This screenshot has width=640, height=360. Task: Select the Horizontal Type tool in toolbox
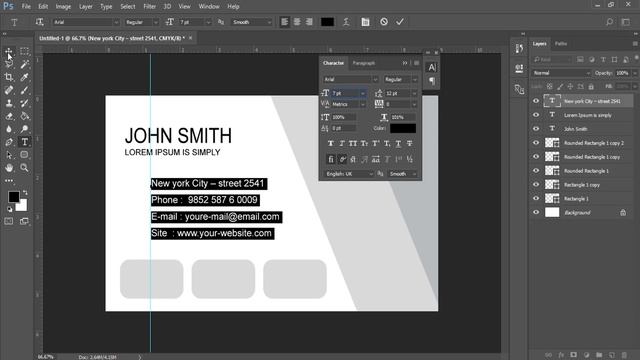[x=24, y=142]
